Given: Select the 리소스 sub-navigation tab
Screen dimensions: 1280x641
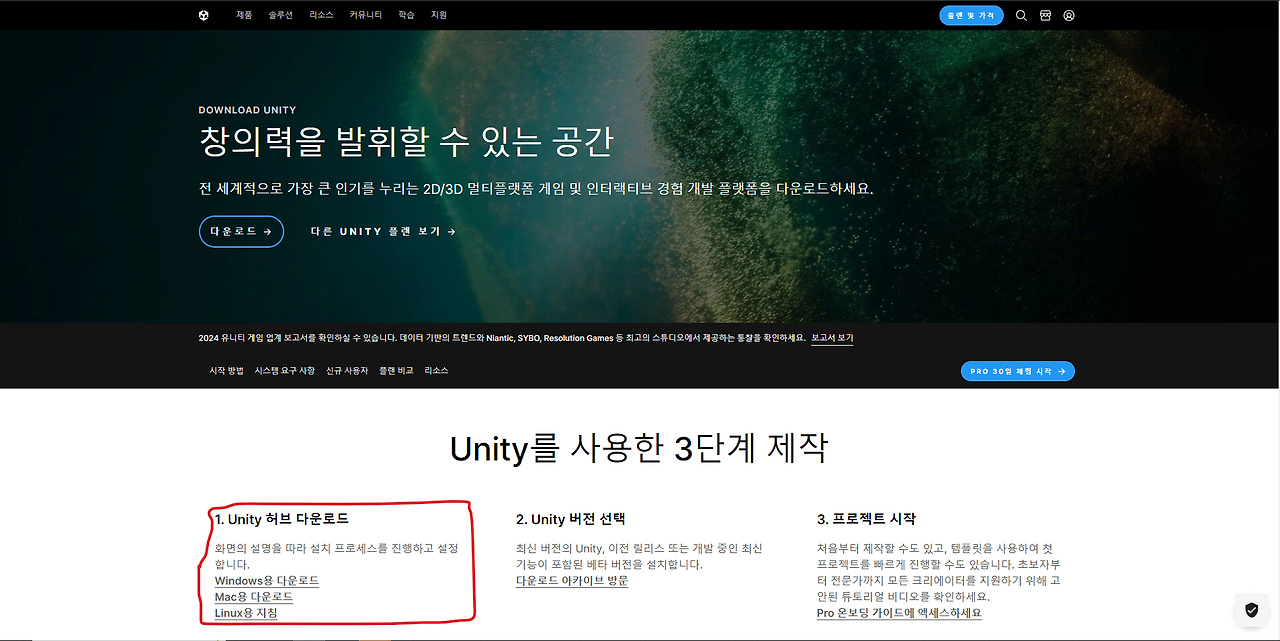Looking at the screenshot, I should tap(436, 370).
